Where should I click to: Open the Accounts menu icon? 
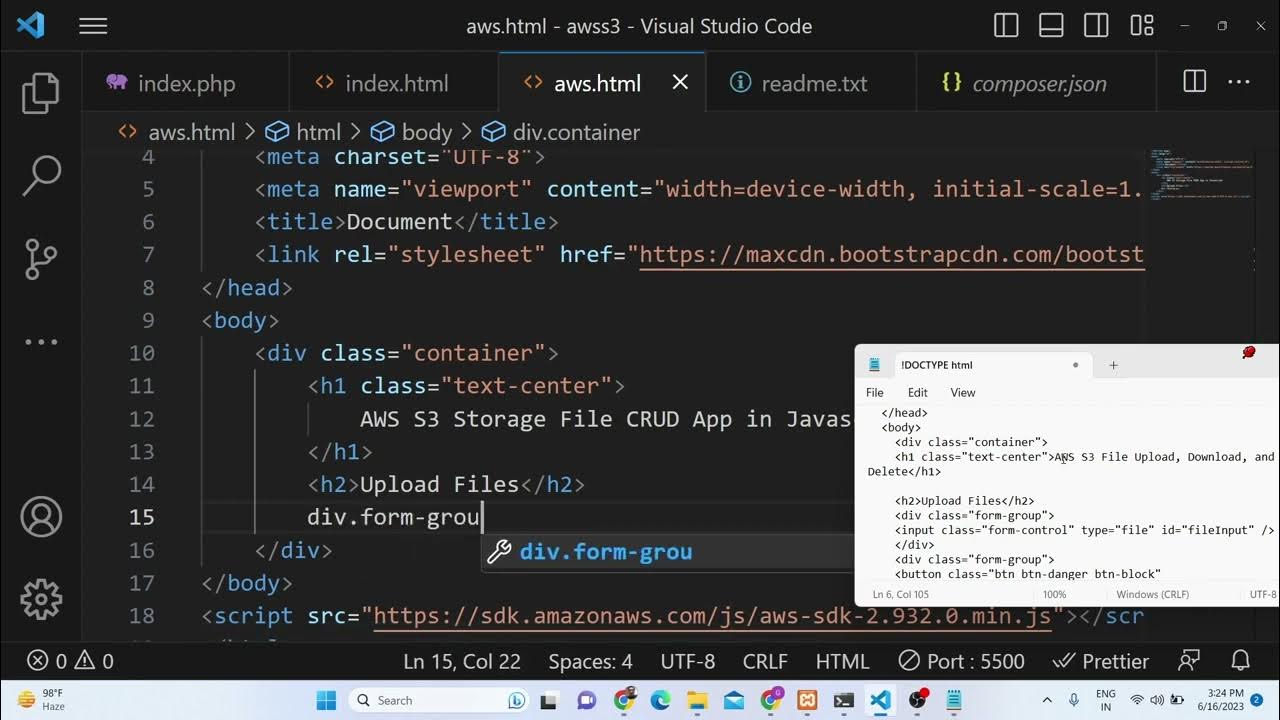pos(41,517)
